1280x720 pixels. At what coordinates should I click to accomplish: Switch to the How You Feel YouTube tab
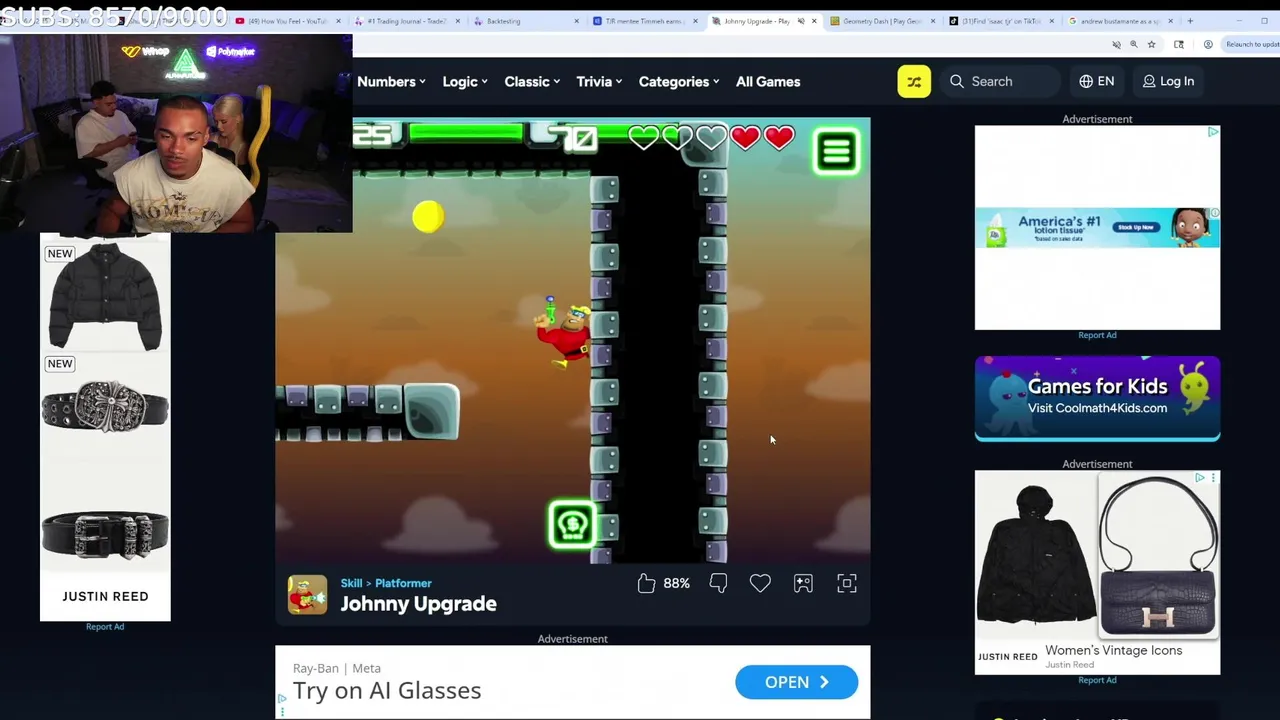click(288, 21)
